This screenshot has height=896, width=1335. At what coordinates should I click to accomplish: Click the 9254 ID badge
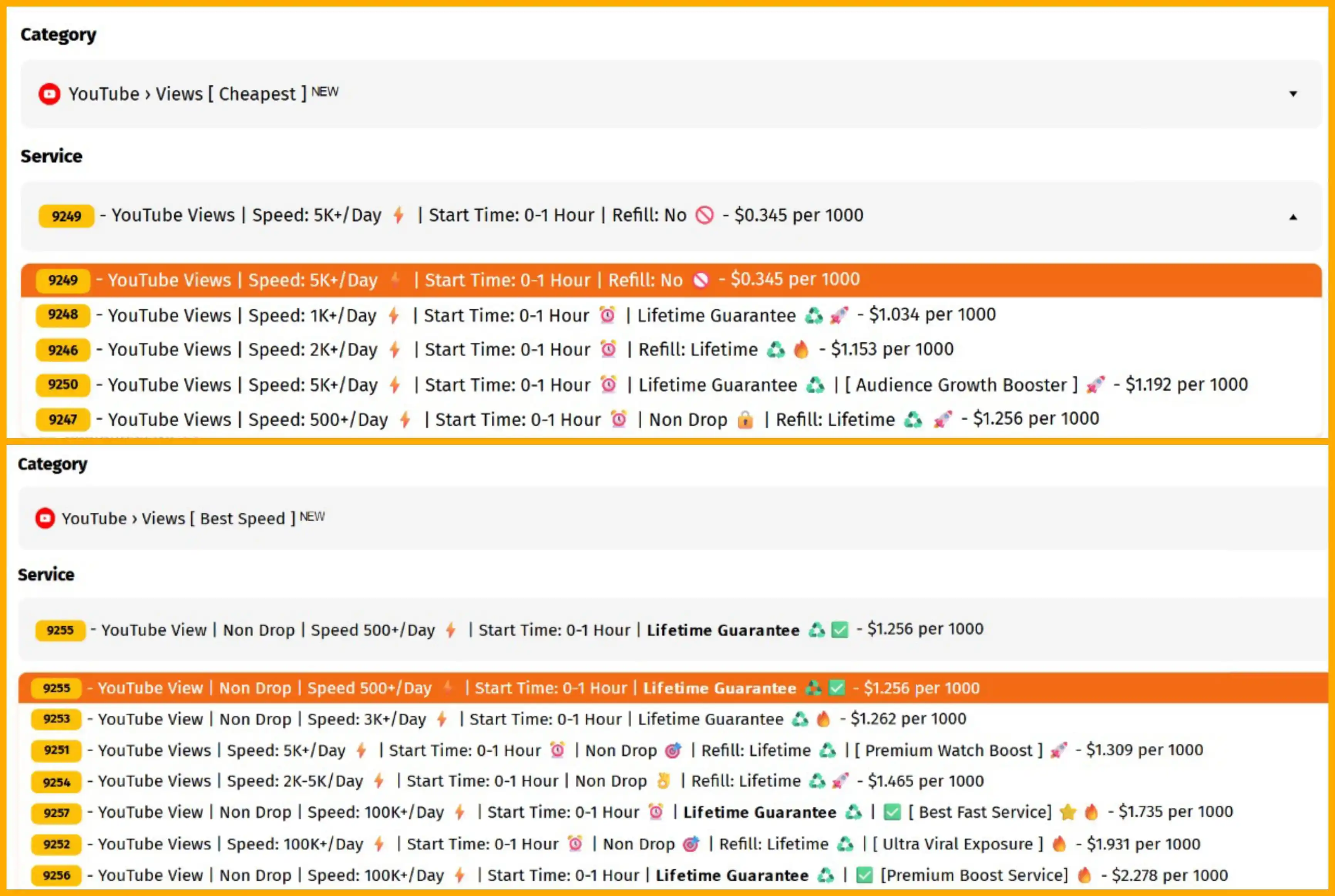pyautogui.click(x=57, y=782)
